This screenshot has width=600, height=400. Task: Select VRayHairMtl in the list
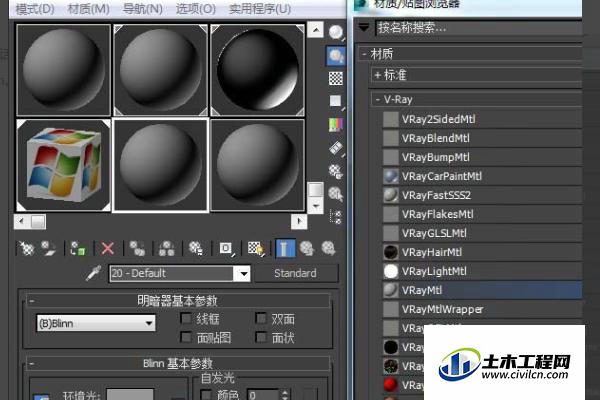[x=483, y=252]
